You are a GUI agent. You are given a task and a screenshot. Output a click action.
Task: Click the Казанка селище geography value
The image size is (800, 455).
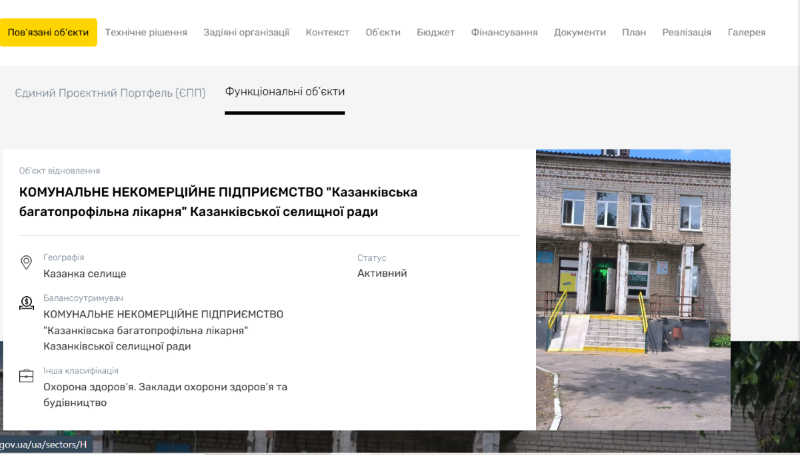tap(85, 273)
